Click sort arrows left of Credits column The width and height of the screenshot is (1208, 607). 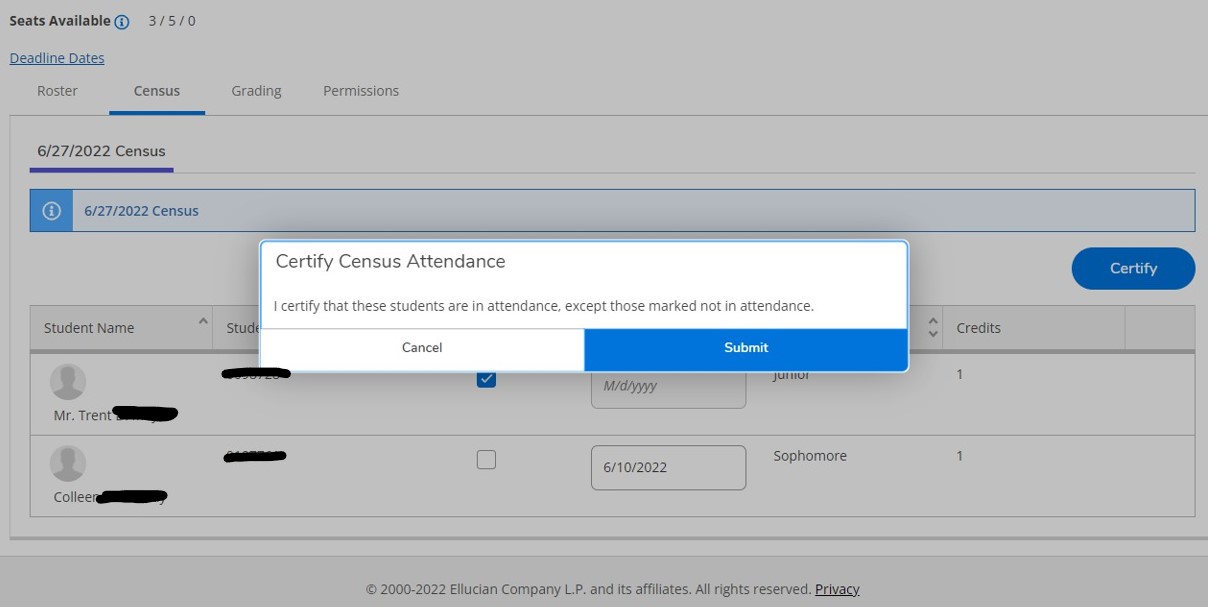[x=933, y=327]
